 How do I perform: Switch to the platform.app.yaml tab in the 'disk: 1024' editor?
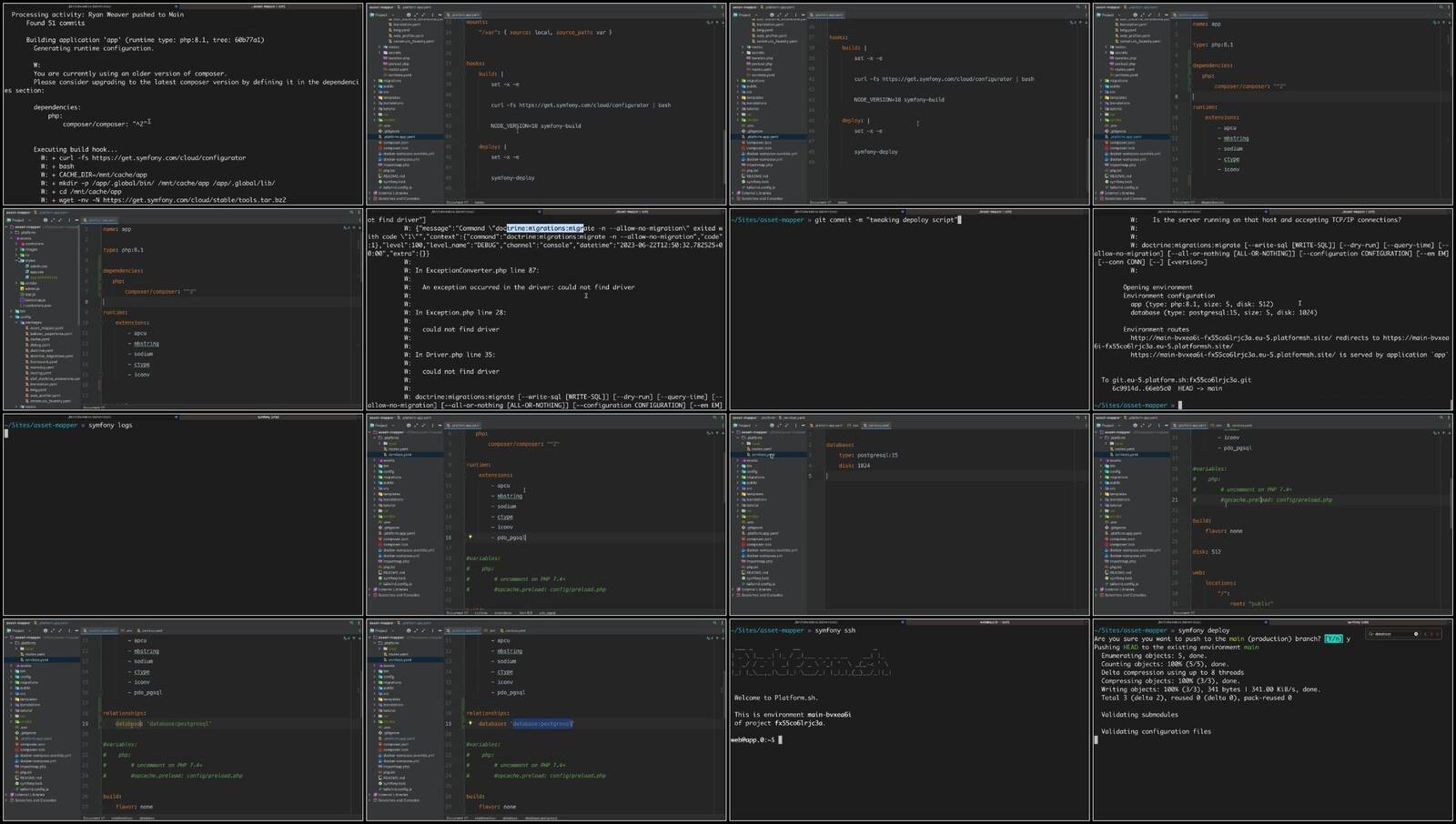click(x=828, y=425)
